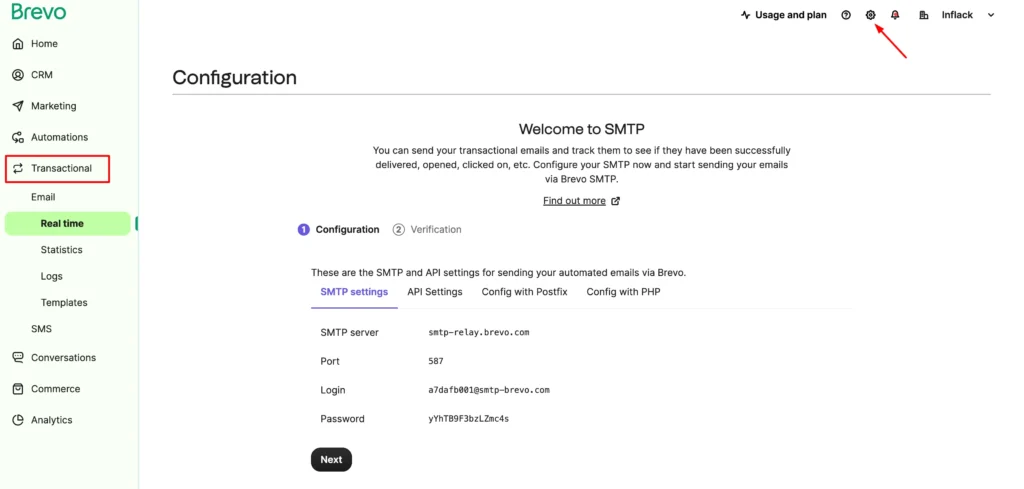Viewport: 1024px width, 489px height.
Task: Click the CRM person icon
Action: [18, 75]
